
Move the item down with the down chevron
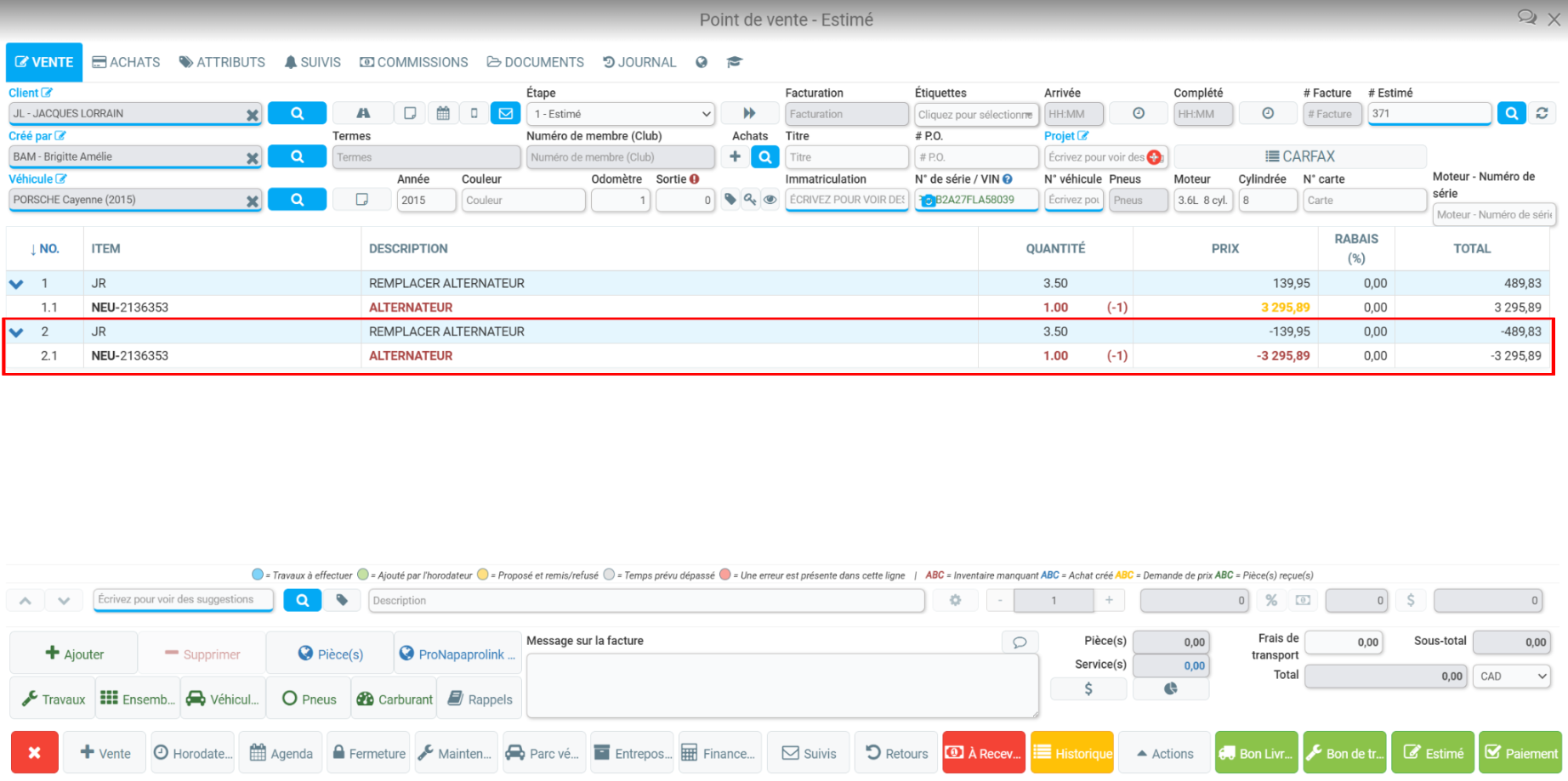(64, 600)
